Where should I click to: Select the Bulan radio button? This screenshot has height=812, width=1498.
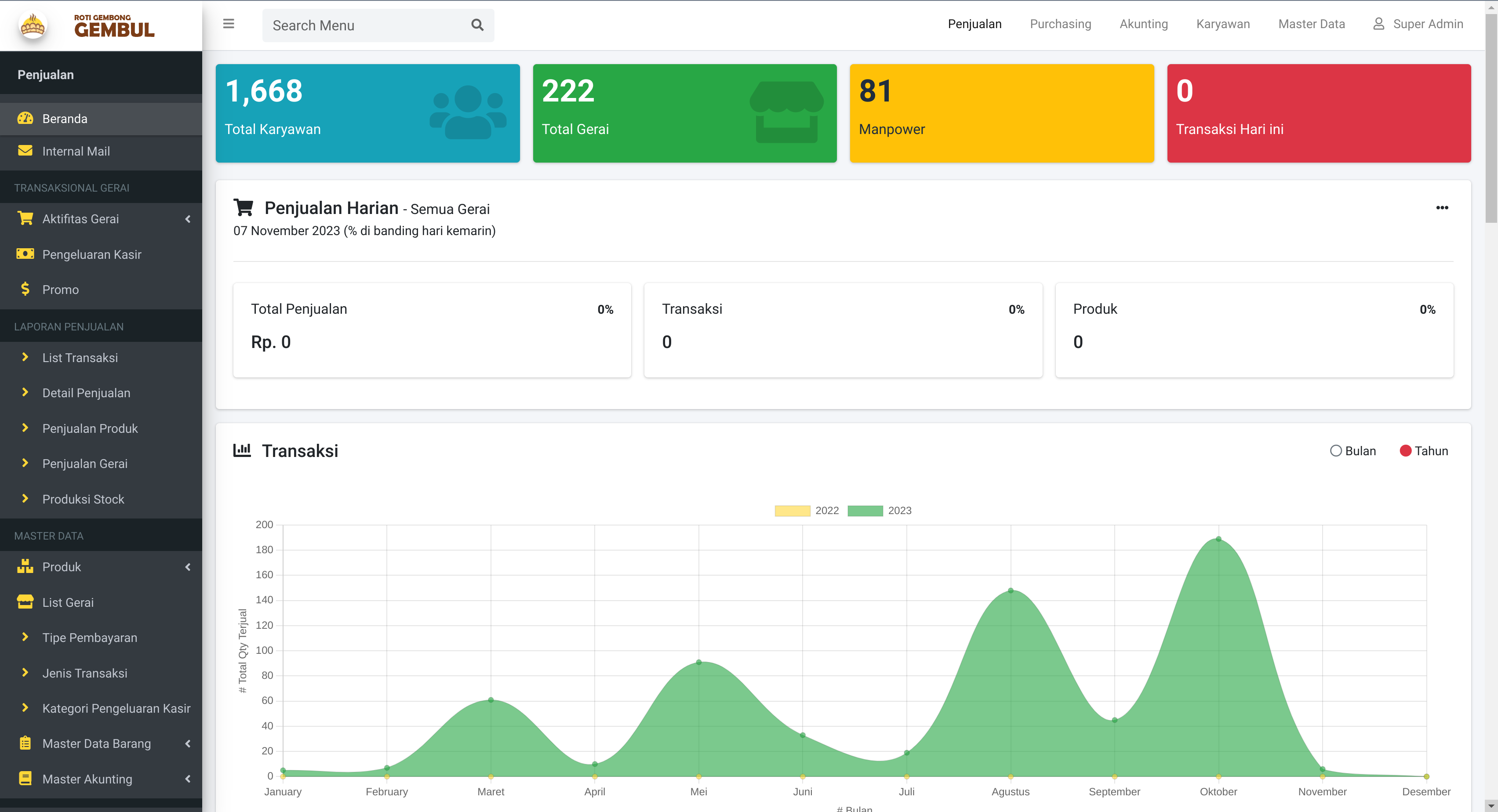coord(1336,451)
